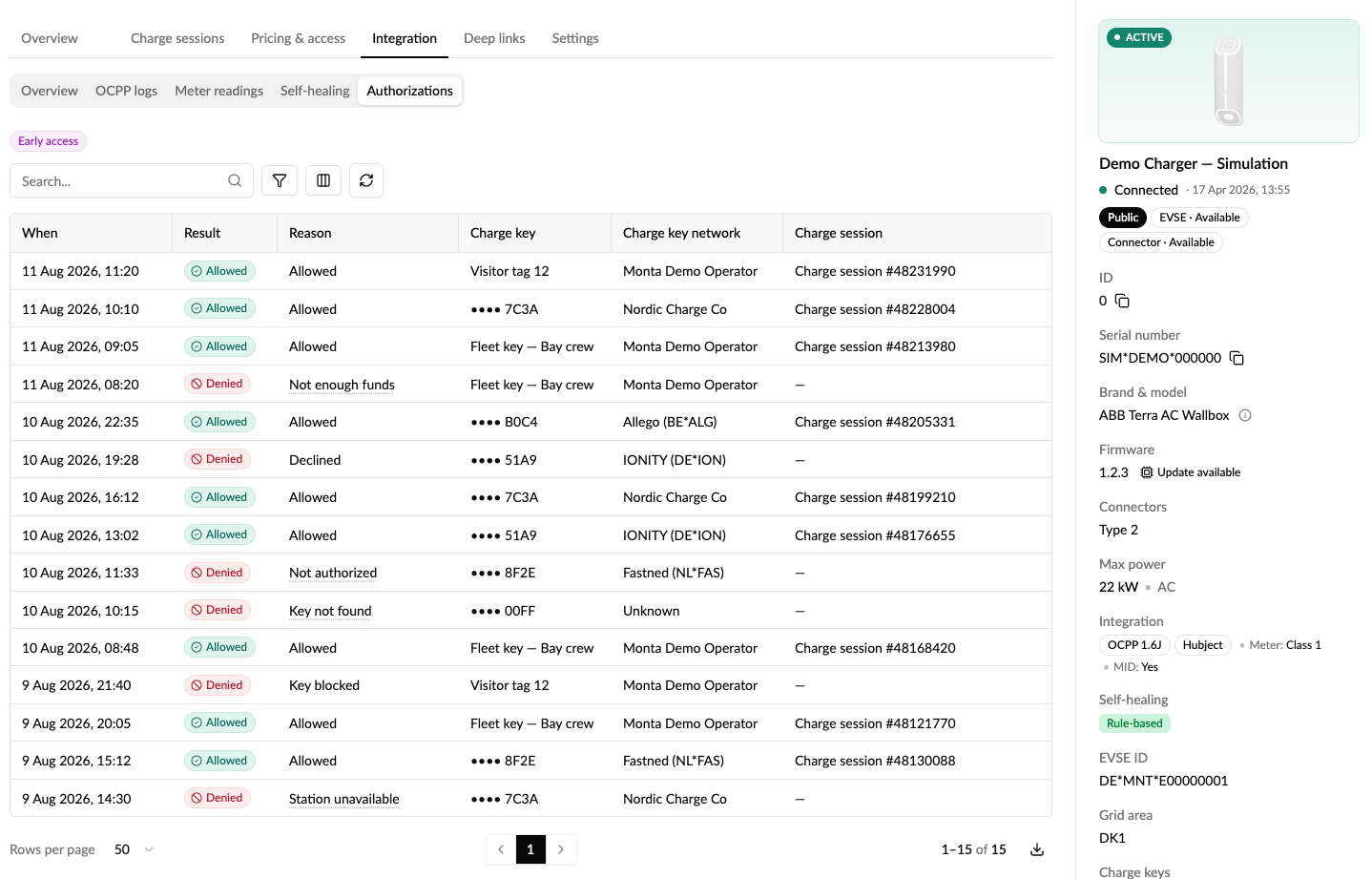Open Charge session #48231990
The image size is (1372, 879).
[x=875, y=271]
